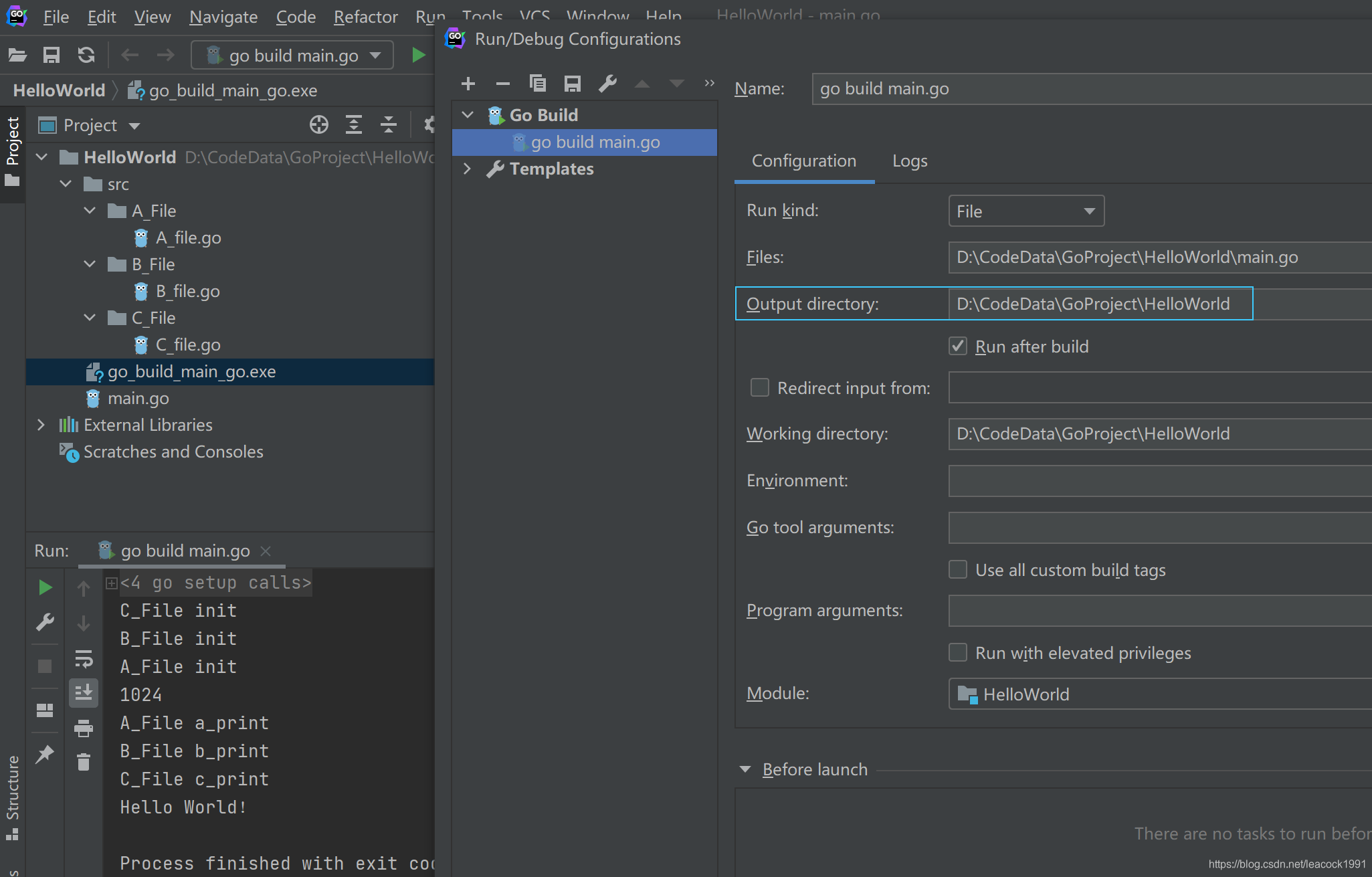1372x877 pixels.
Task: Select Scratches and Consoles node
Action: pyautogui.click(x=173, y=452)
